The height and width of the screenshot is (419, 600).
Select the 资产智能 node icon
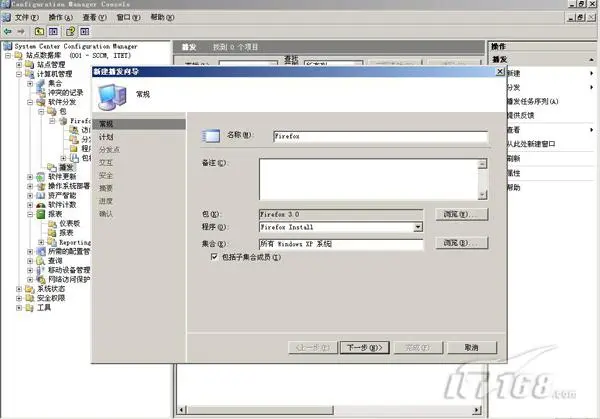point(41,196)
